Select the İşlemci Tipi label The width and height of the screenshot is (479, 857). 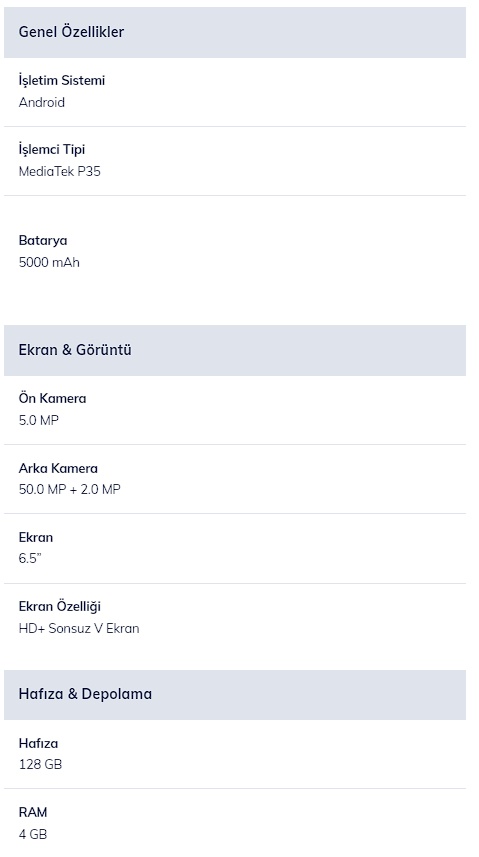(52, 149)
